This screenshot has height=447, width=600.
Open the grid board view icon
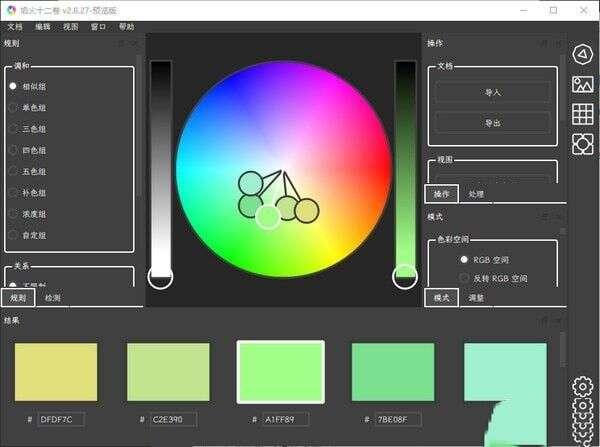pyautogui.click(x=582, y=114)
